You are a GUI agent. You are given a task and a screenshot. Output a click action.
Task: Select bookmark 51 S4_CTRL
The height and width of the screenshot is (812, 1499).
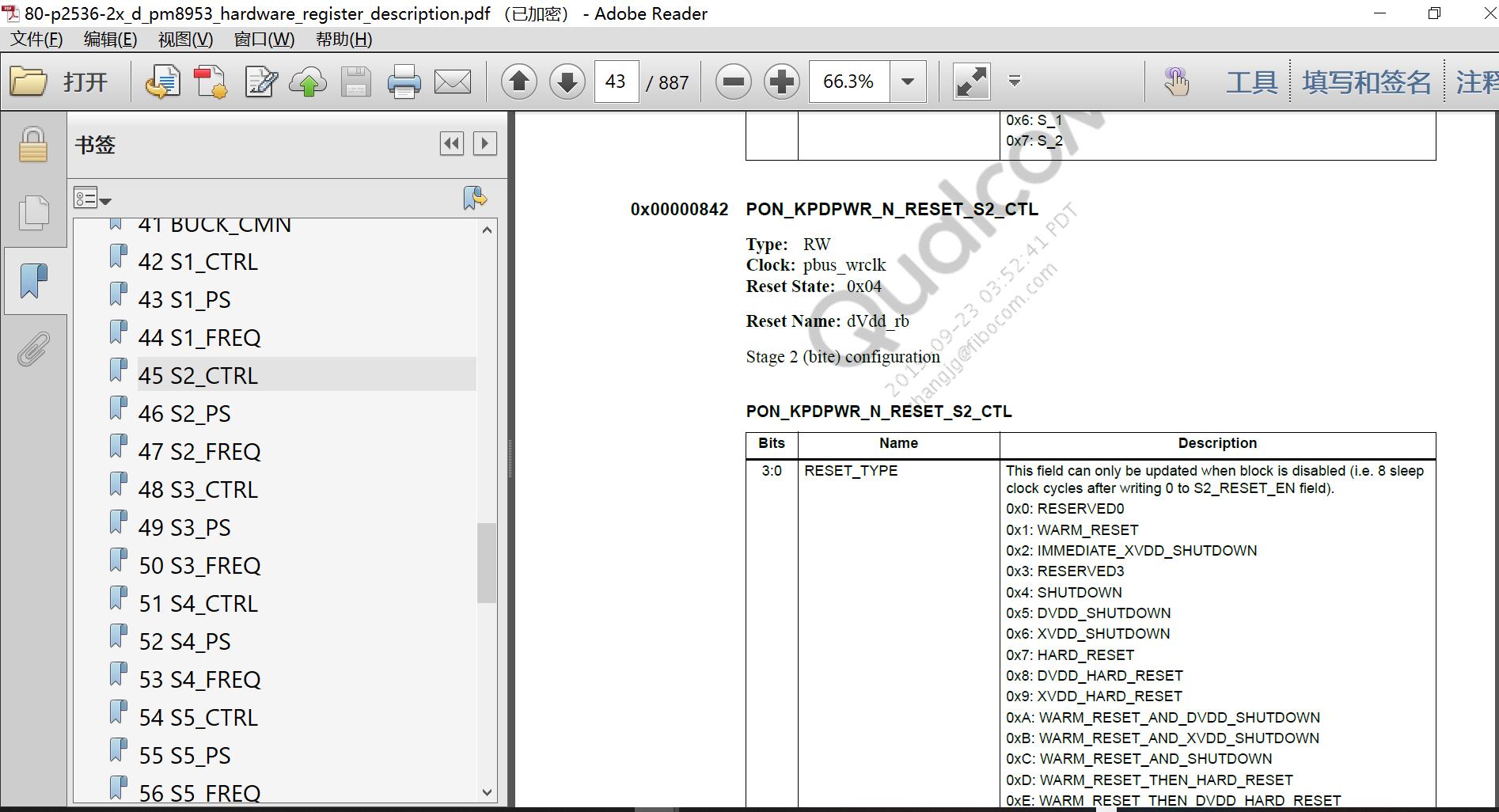198,604
